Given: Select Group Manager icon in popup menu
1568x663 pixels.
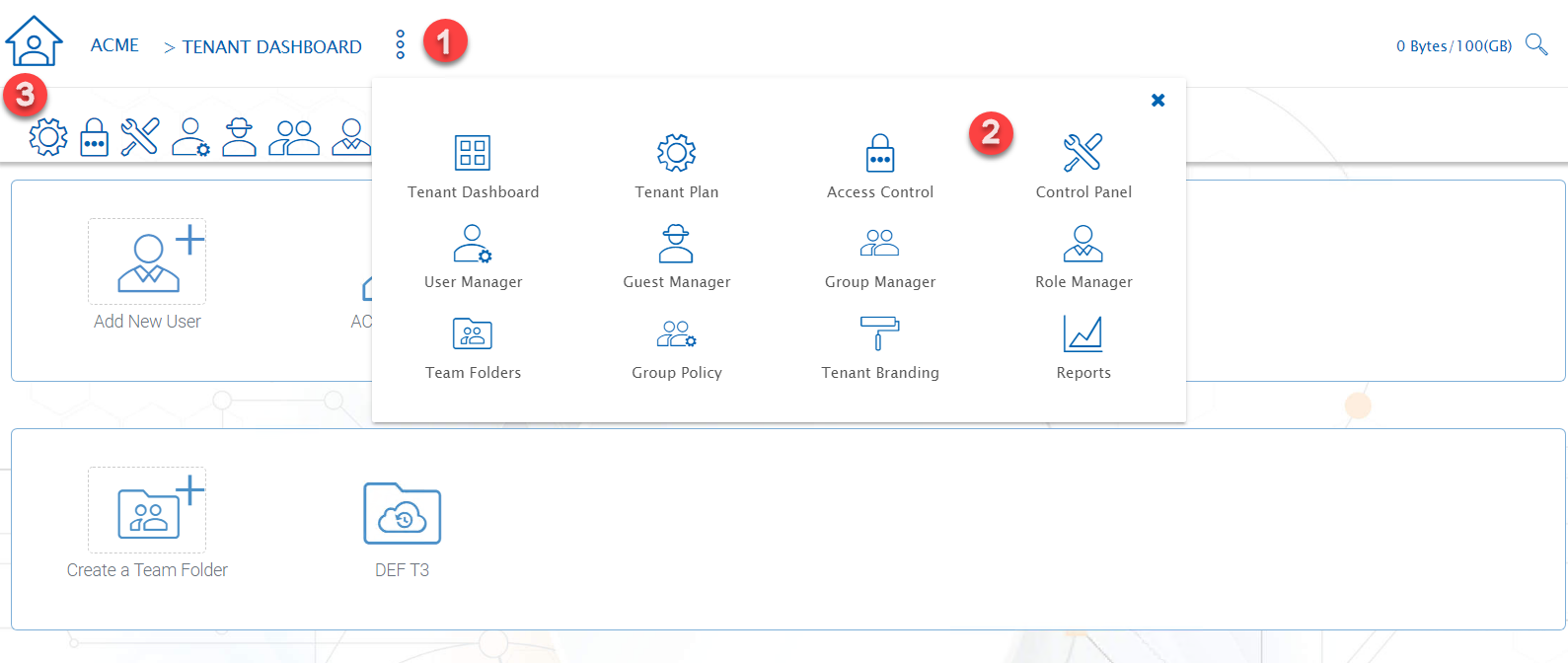Looking at the screenshot, I should [x=880, y=243].
